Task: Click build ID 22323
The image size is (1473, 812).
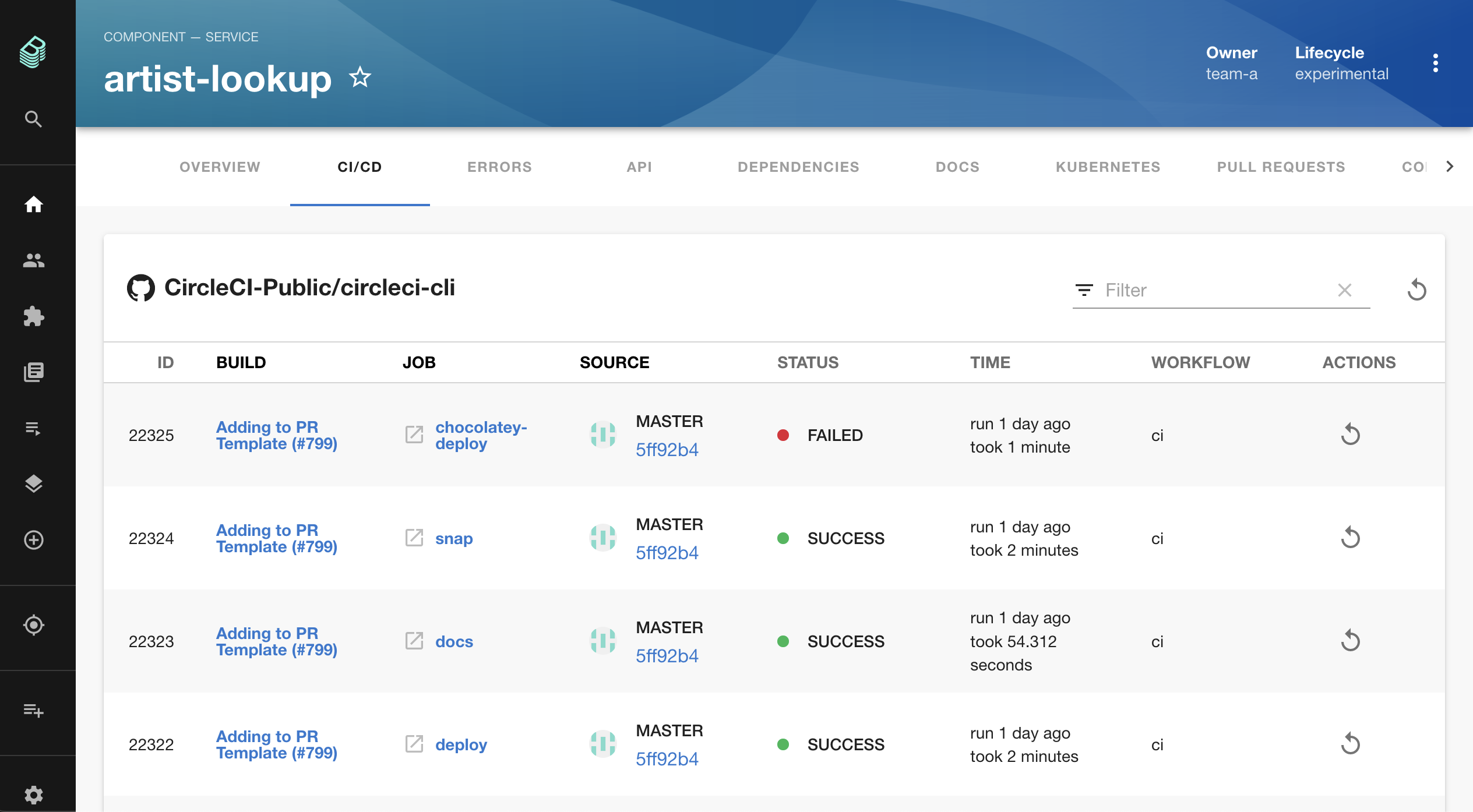Action: [151, 641]
